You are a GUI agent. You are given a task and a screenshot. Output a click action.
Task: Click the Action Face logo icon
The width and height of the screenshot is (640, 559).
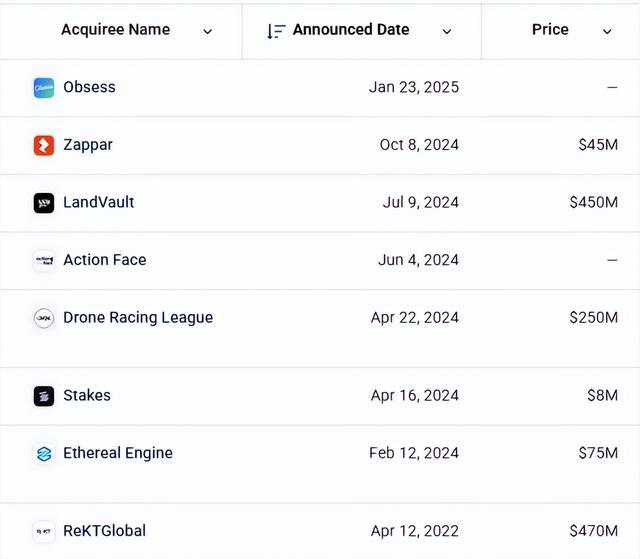44,260
